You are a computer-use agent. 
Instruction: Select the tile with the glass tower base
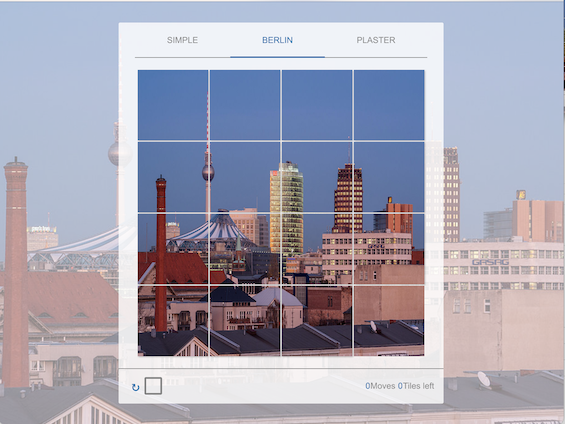point(317,249)
